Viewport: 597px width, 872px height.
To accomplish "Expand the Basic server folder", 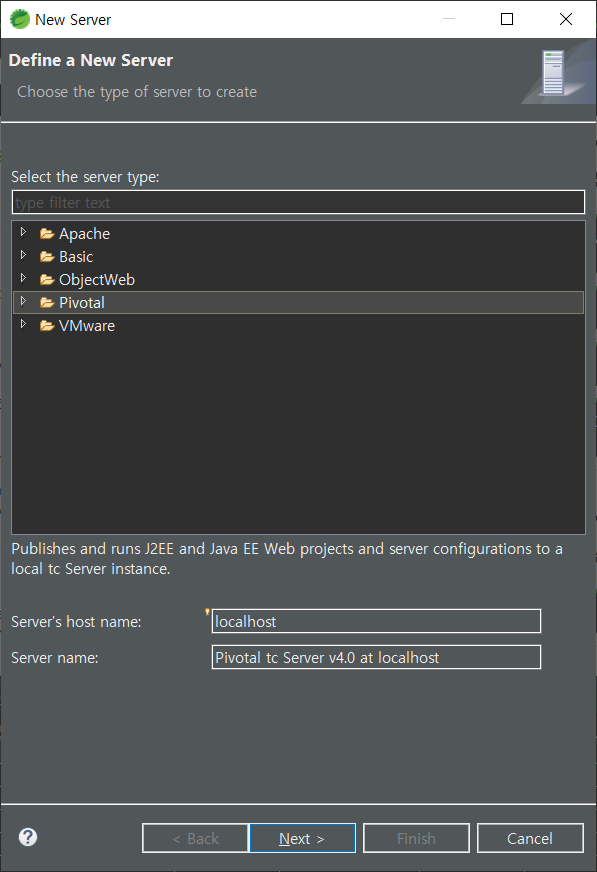I will pyautogui.click(x=23, y=255).
